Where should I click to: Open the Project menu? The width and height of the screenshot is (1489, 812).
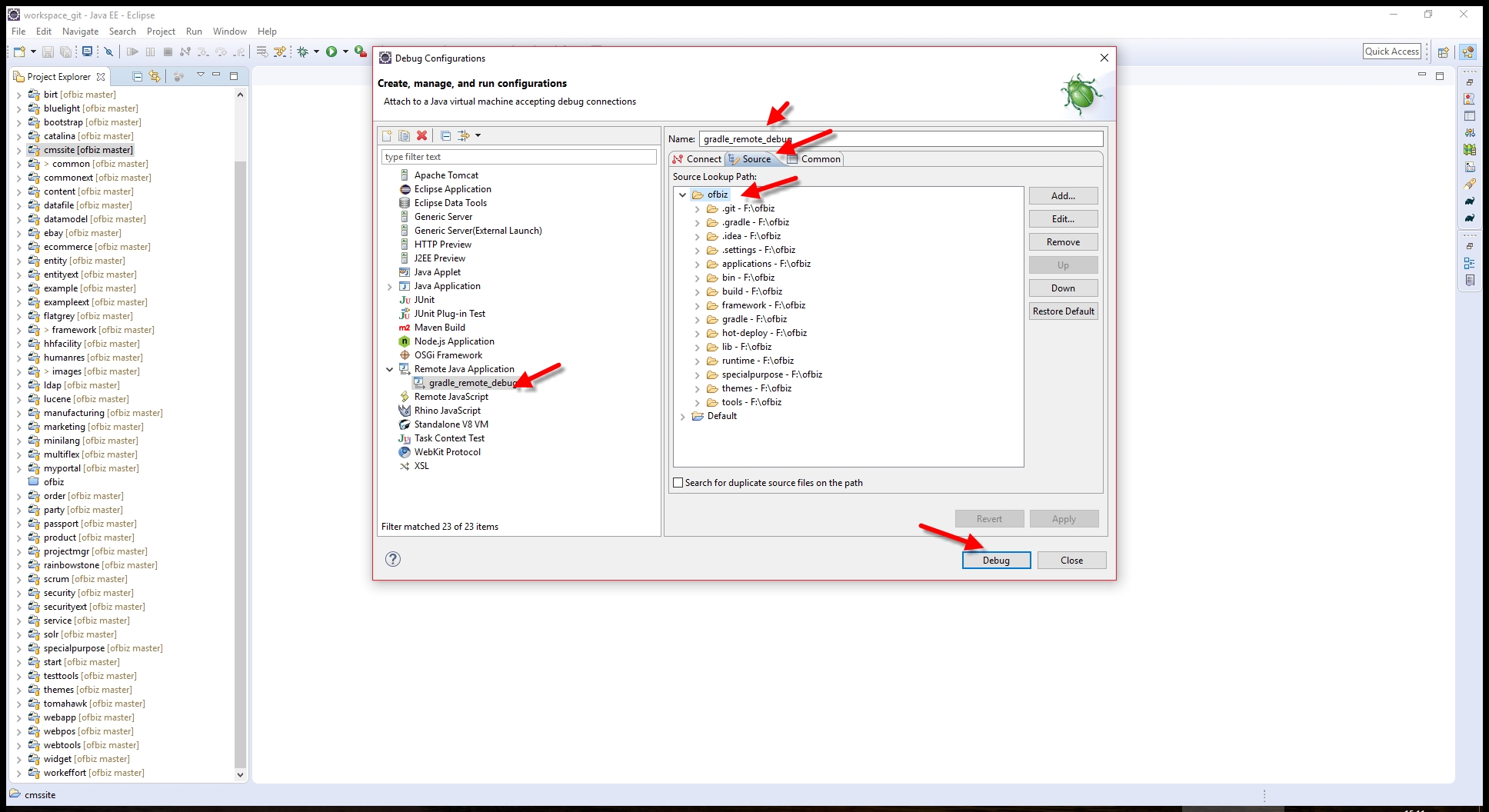(x=161, y=32)
